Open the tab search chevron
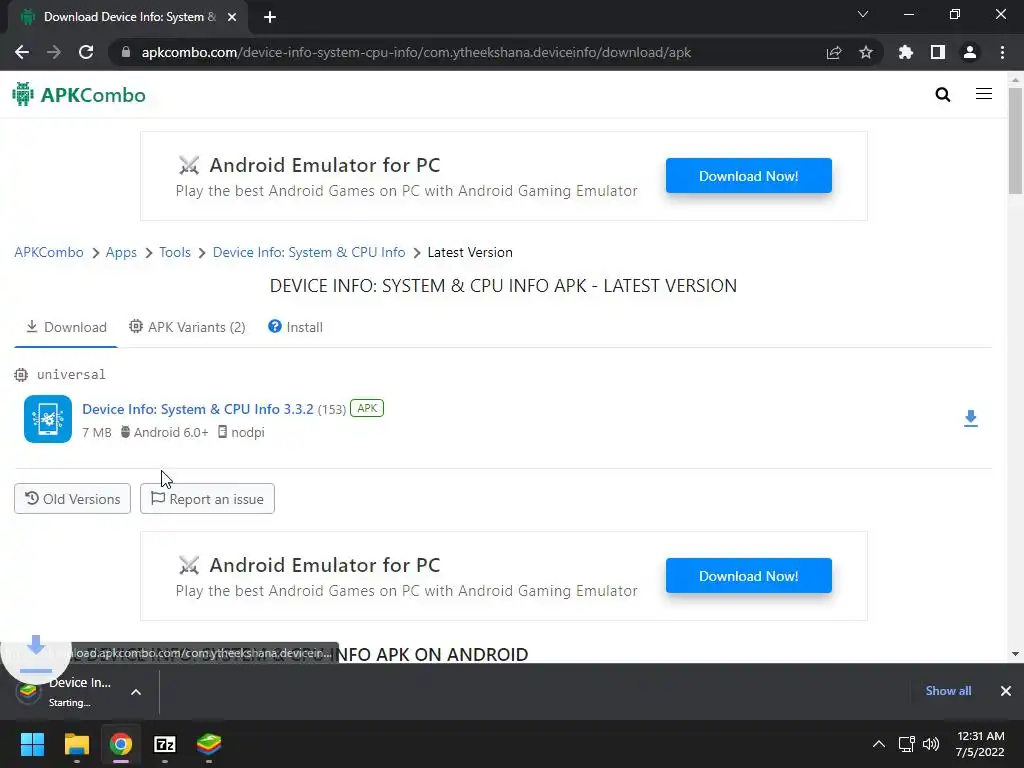1024x768 pixels. click(863, 14)
